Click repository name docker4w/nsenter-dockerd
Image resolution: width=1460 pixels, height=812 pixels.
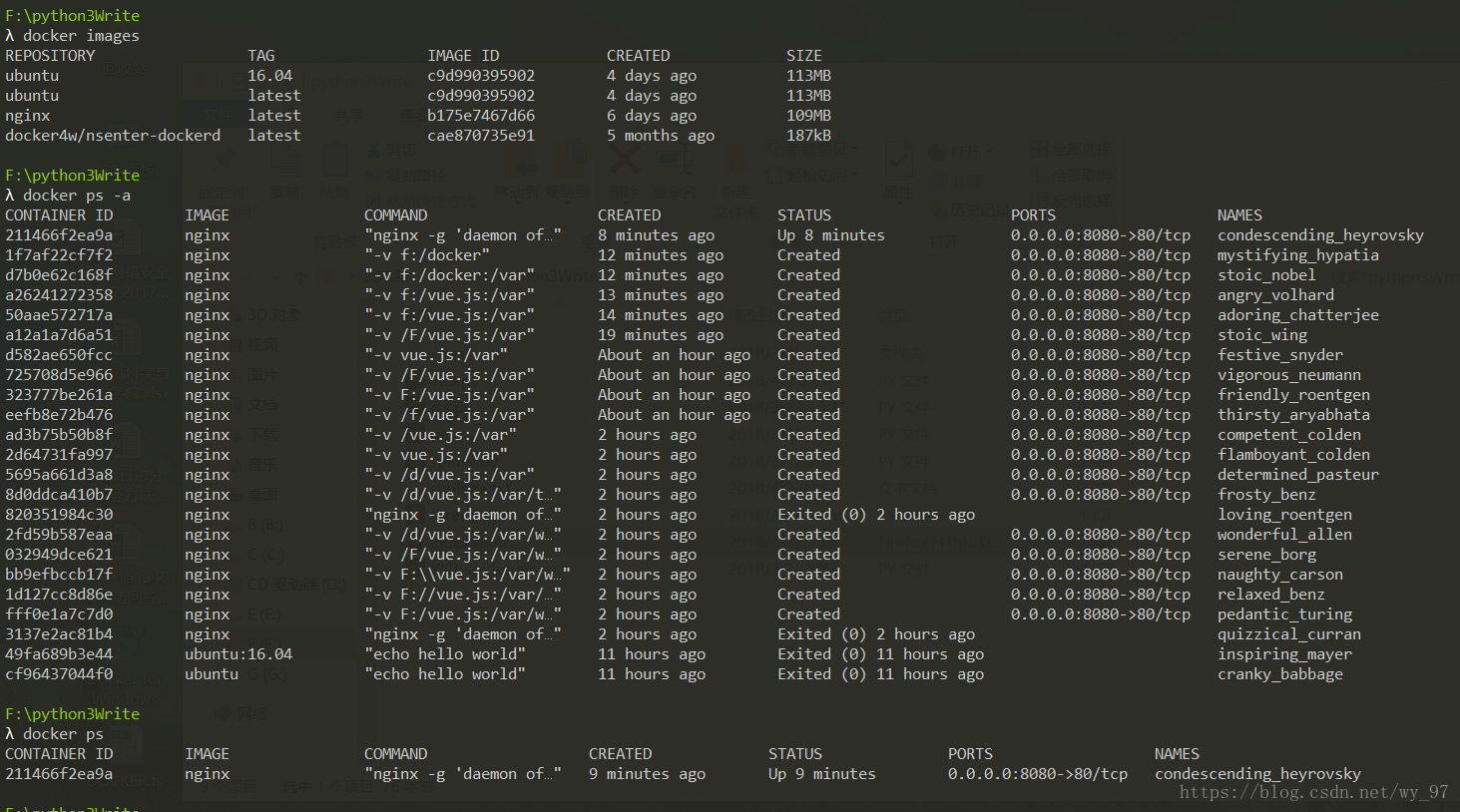(x=113, y=136)
